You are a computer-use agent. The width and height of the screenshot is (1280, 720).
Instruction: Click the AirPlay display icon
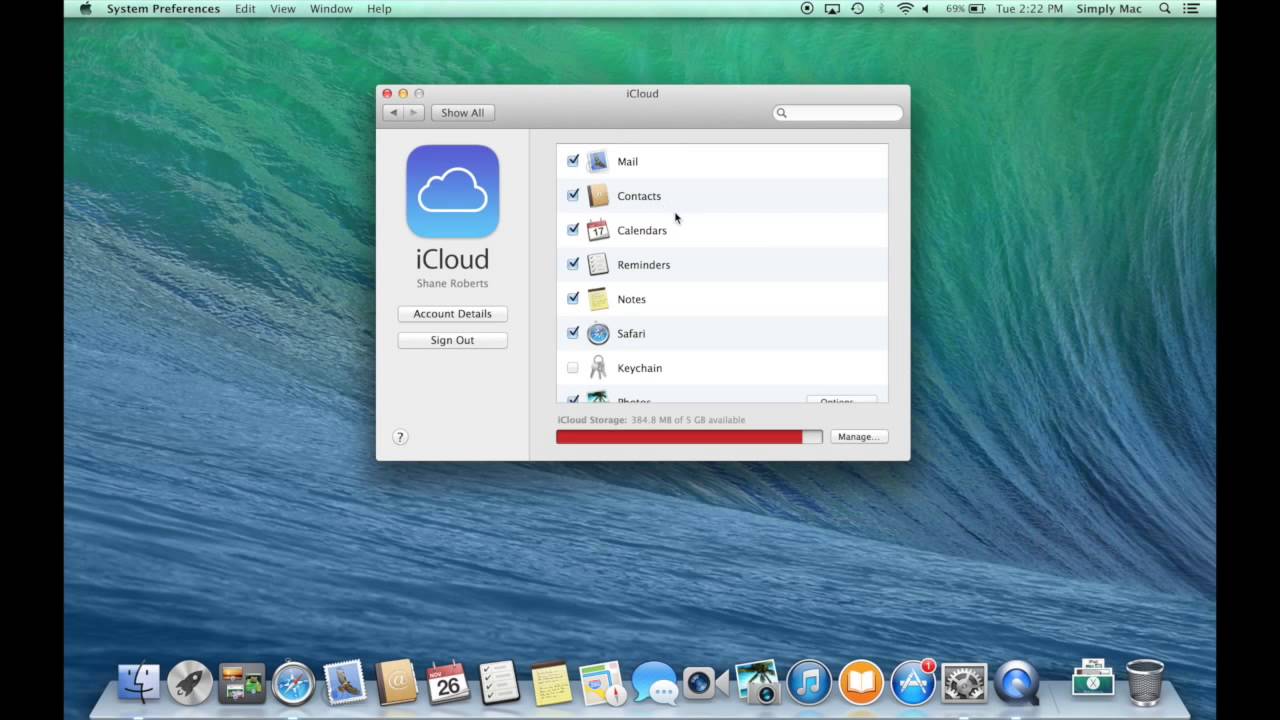[x=832, y=8]
